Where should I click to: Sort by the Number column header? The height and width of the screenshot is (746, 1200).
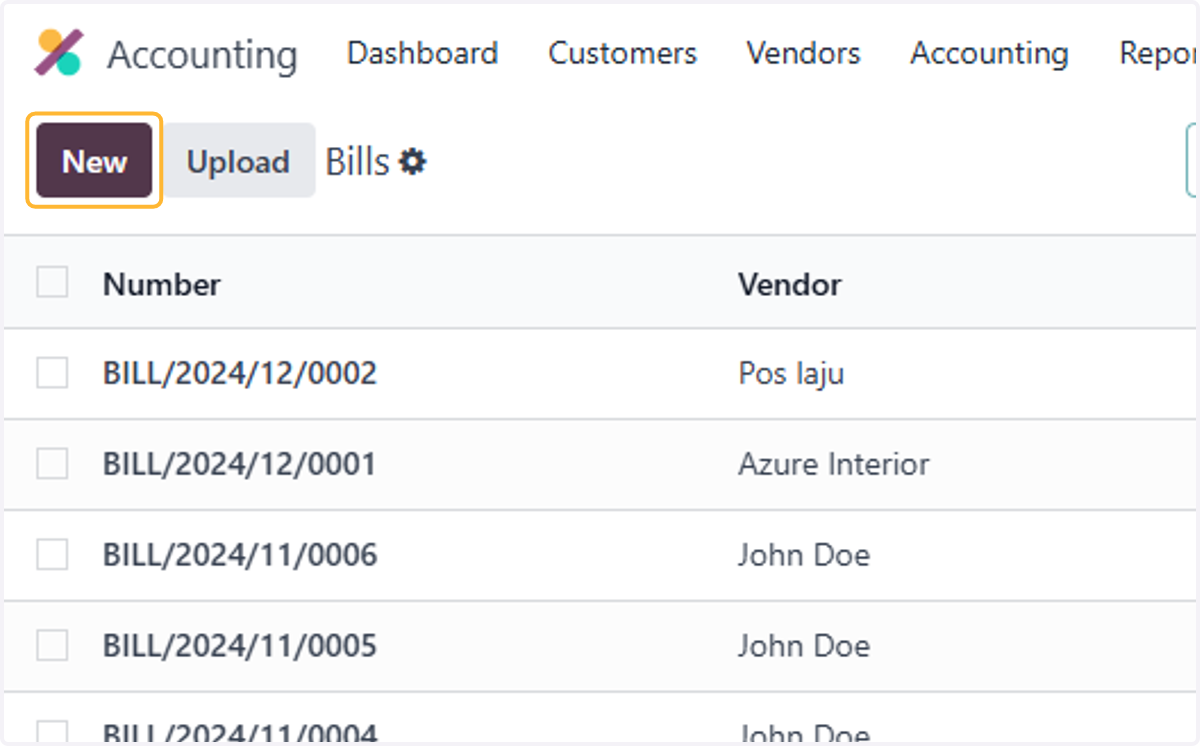click(161, 284)
